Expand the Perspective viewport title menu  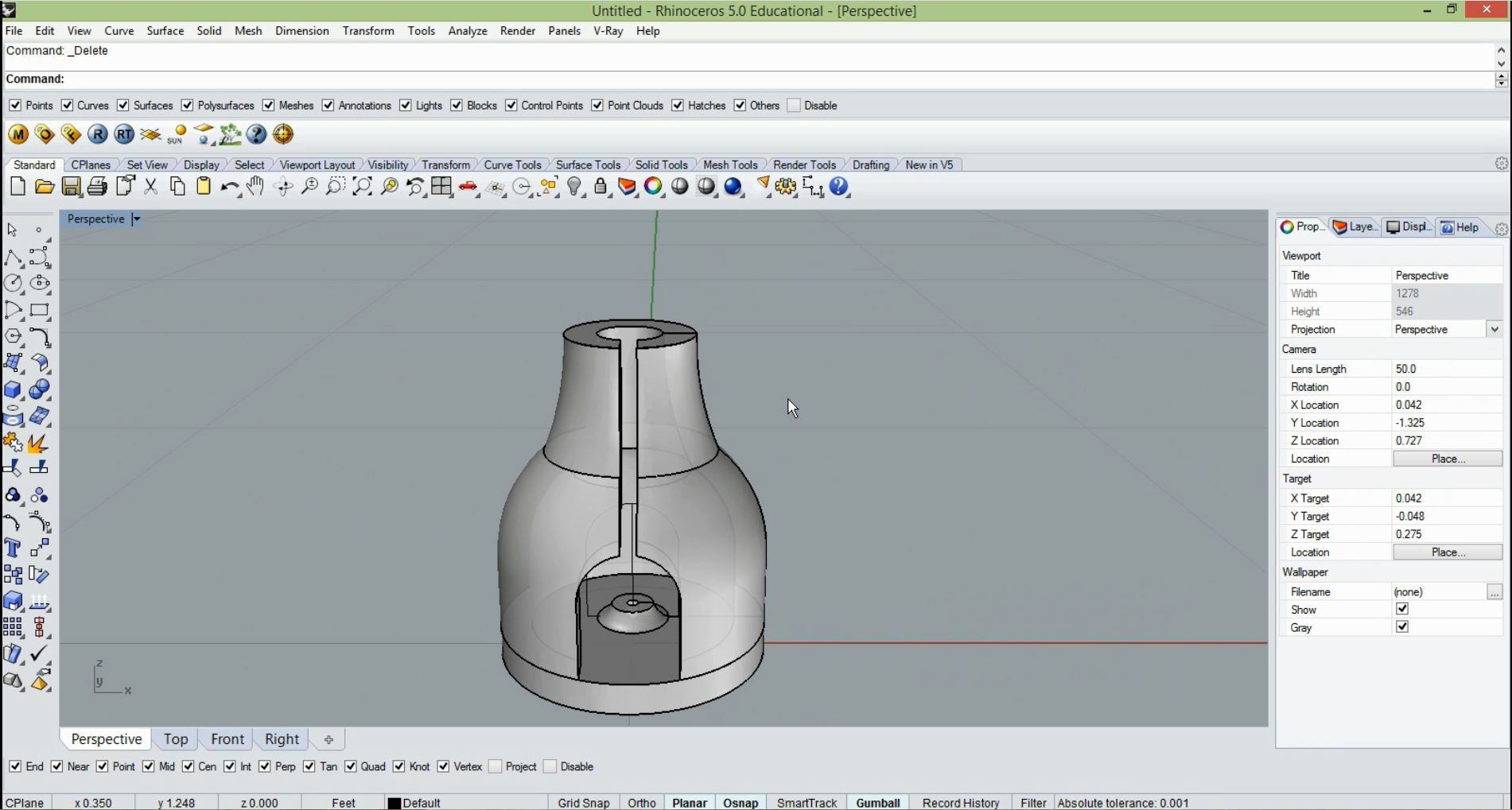click(136, 219)
